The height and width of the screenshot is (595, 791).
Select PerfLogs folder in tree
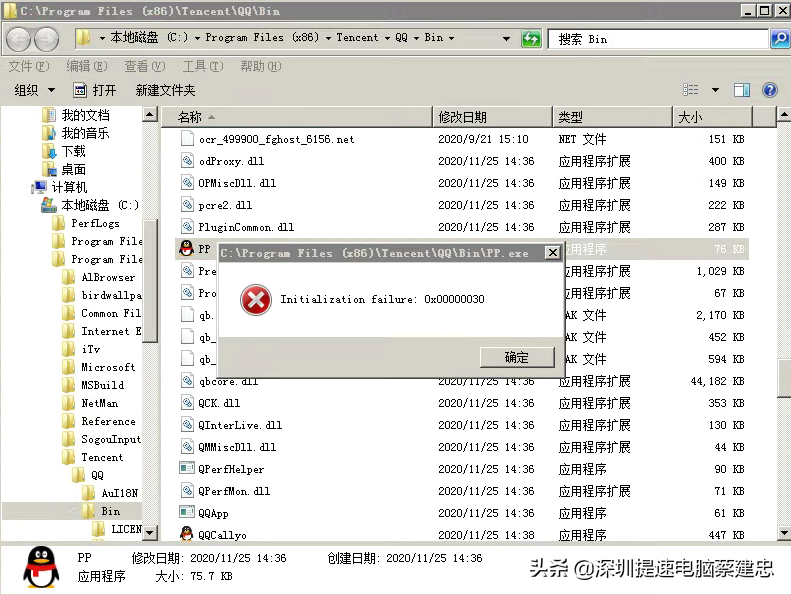95,223
